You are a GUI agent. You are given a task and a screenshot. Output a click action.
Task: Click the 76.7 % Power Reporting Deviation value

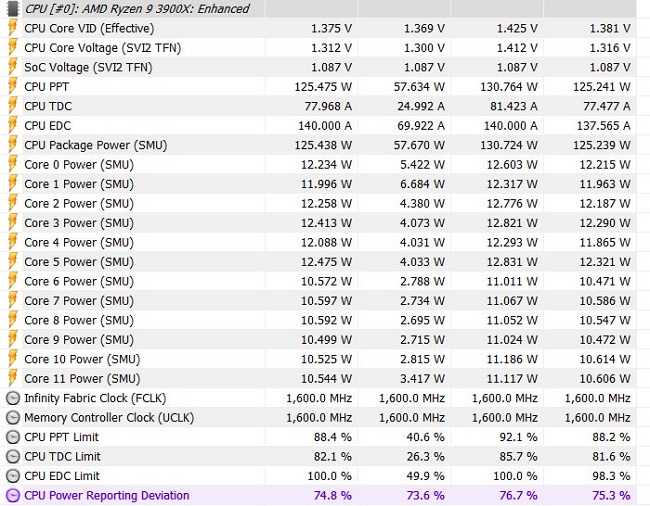coord(518,496)
